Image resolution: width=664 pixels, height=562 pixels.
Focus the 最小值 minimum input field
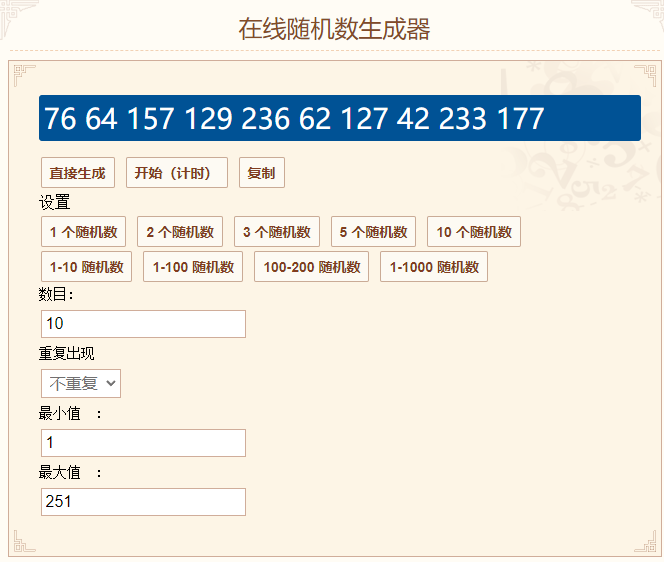pos(143,443)
